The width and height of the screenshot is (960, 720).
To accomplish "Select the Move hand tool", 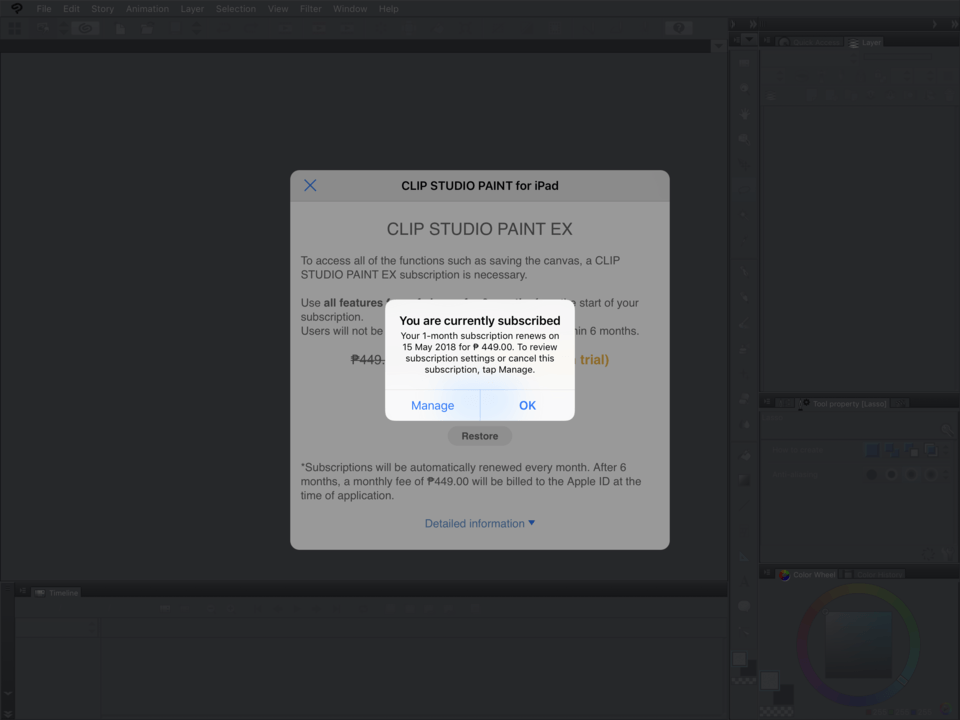I will [744, 114].
